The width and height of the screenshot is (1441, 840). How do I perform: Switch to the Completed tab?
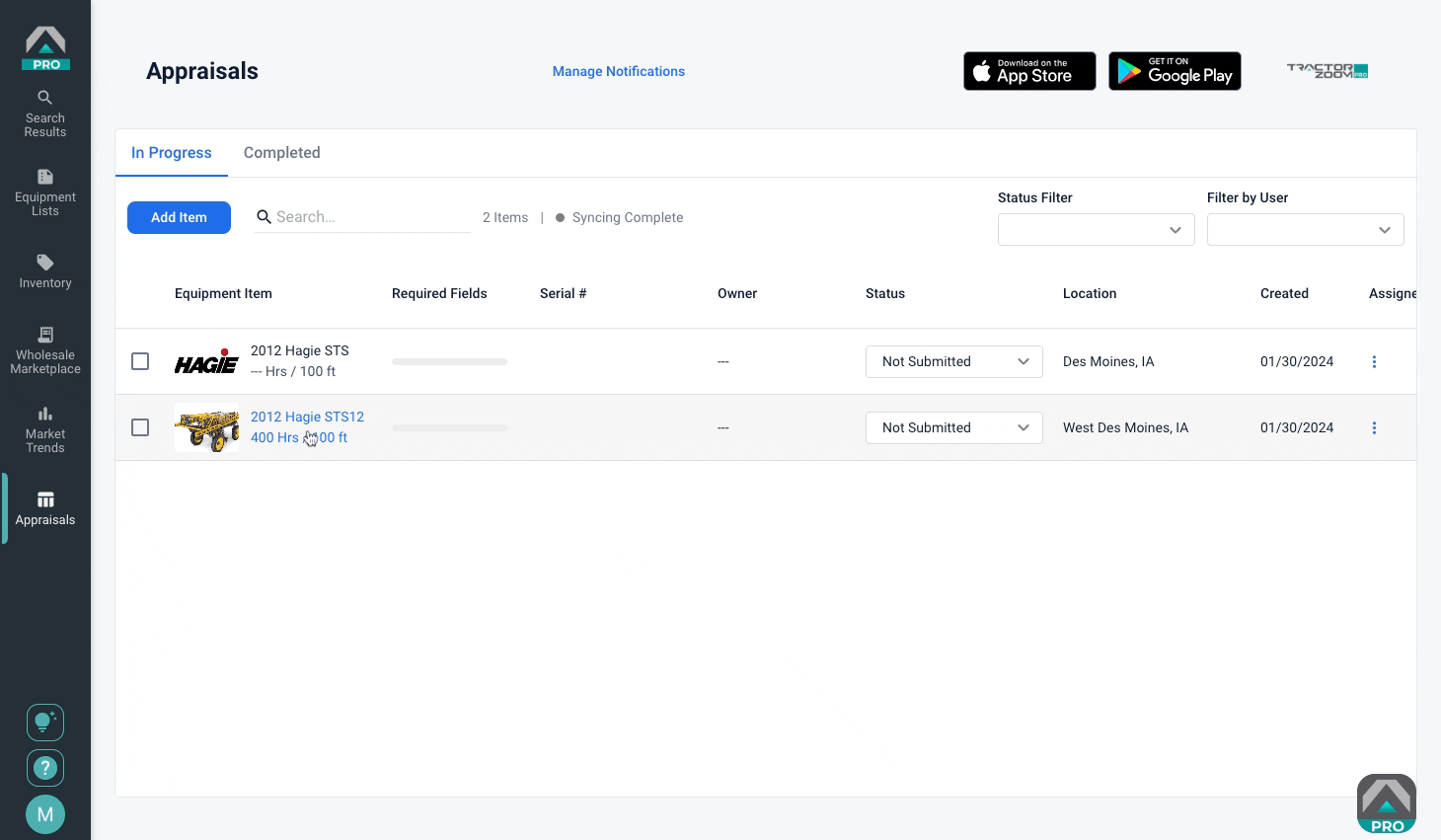coord(282,153)
